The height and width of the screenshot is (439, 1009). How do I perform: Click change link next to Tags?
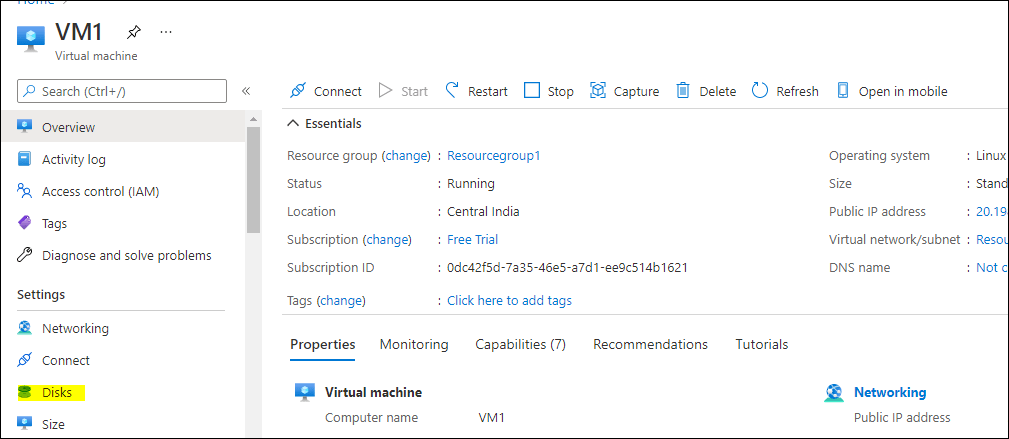tap(342, 301)
